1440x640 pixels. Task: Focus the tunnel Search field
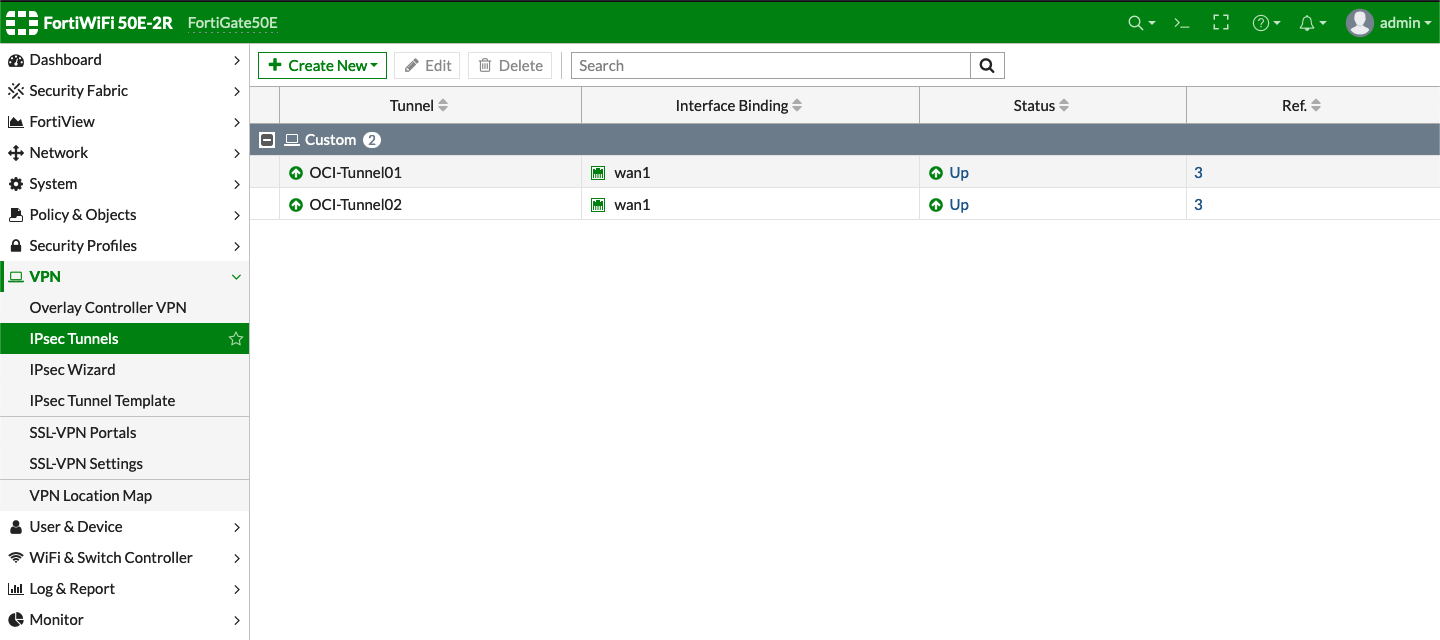[771, 66]
